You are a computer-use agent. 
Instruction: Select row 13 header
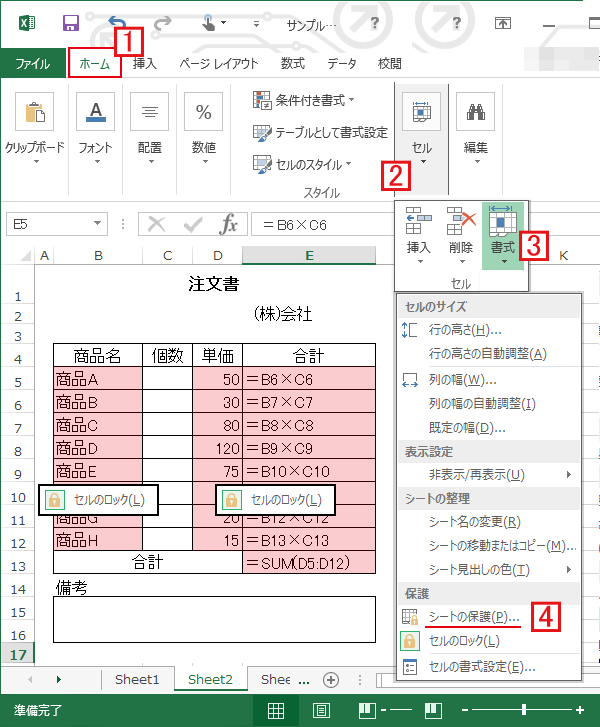coord(18,566)
